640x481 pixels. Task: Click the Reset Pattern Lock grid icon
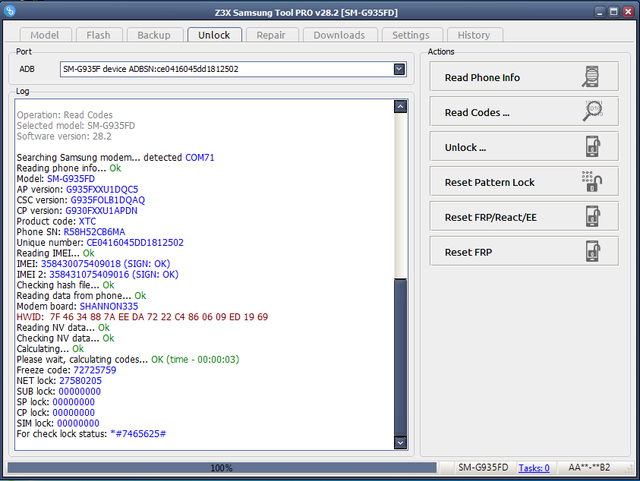(x=592, y=181)
